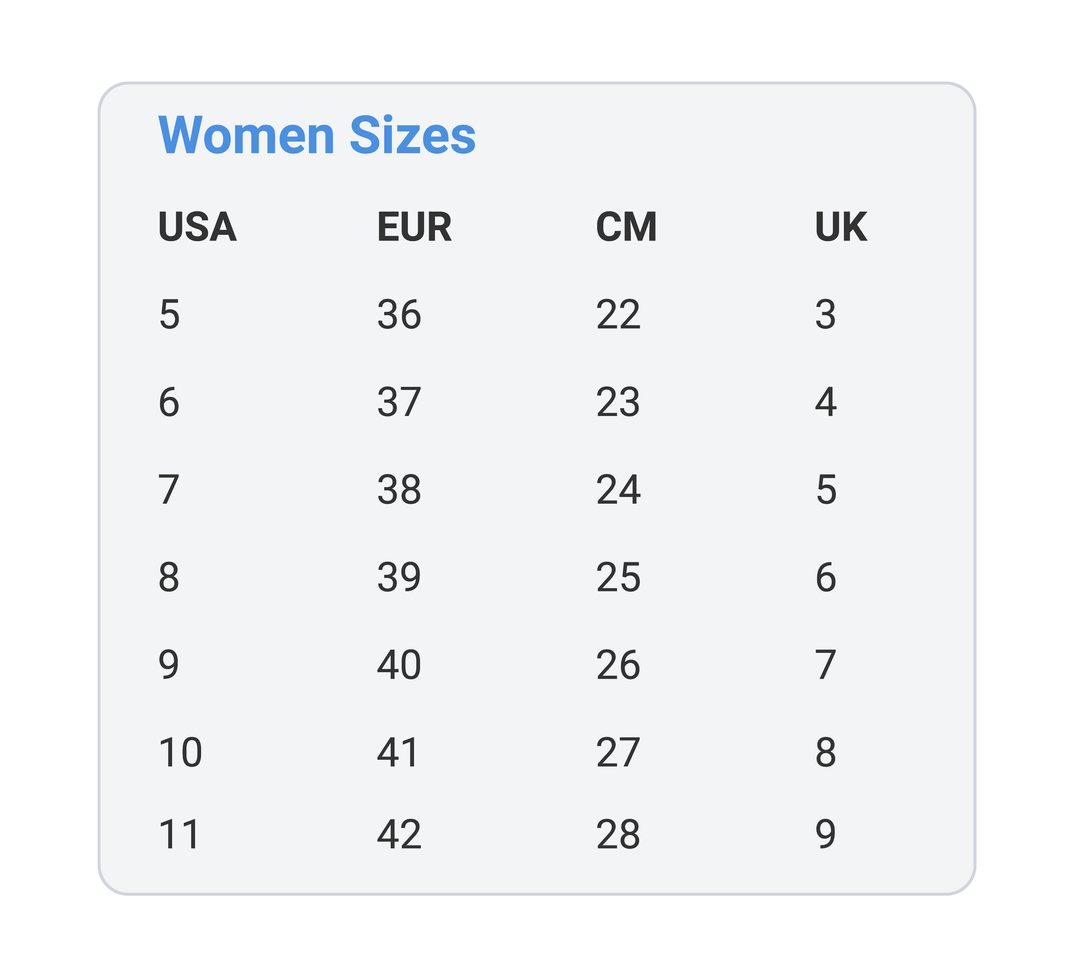Screen dimensions: 1074x977
Task: Click EUR size 41 value
Action: click(398, 752)
